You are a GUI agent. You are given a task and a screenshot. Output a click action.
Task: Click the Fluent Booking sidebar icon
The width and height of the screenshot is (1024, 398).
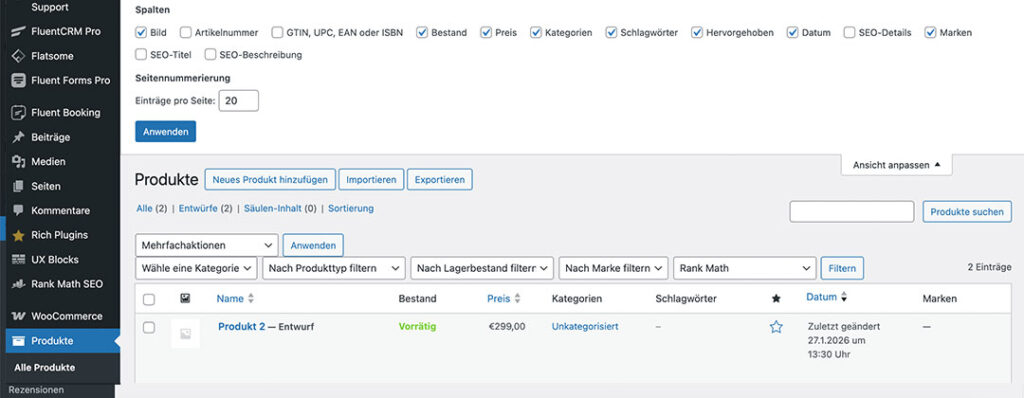coord(18,112)
